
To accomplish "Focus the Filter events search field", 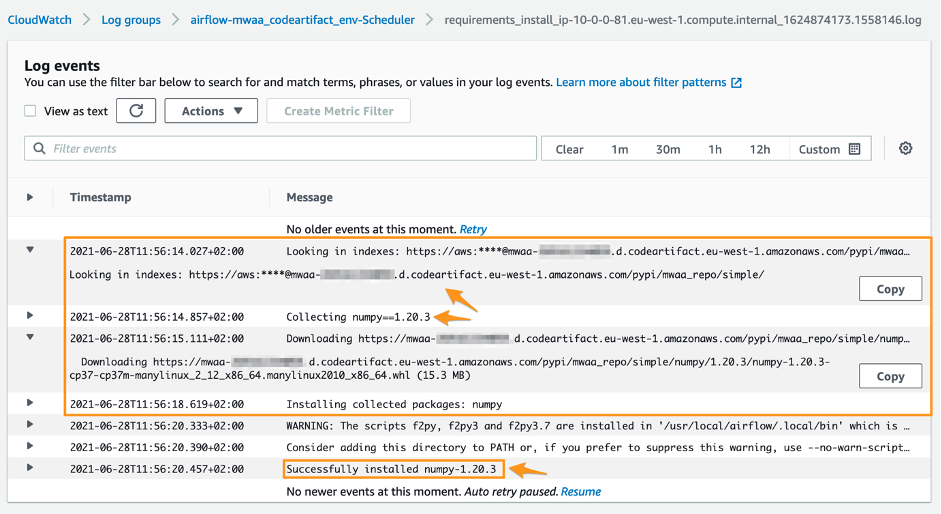I will [280, 148].
